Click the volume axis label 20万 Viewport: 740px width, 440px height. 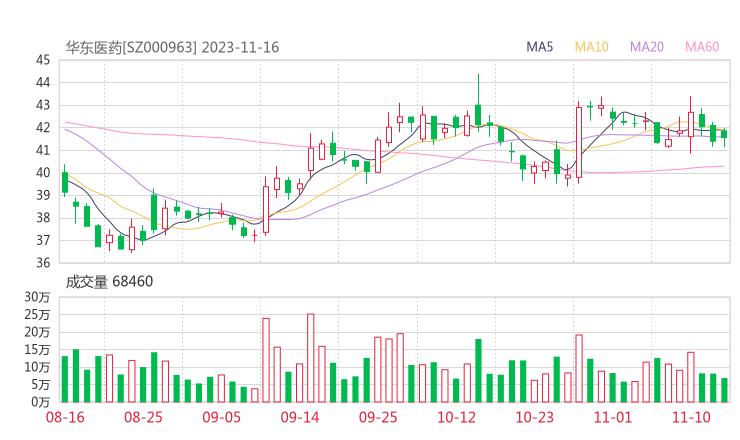(x=37, y=332)
